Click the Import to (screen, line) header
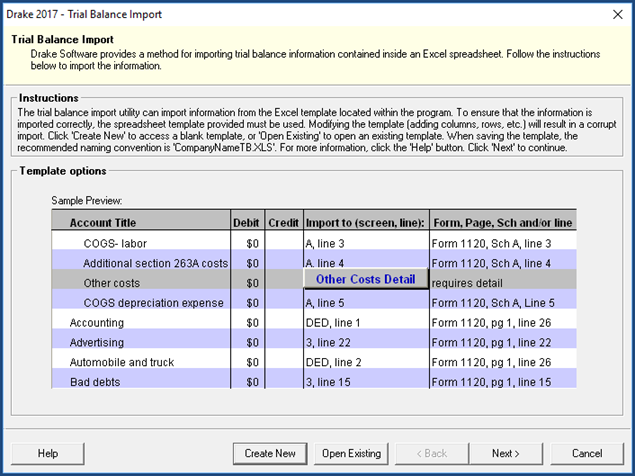 pyautogui.click(x=365, y=222)
